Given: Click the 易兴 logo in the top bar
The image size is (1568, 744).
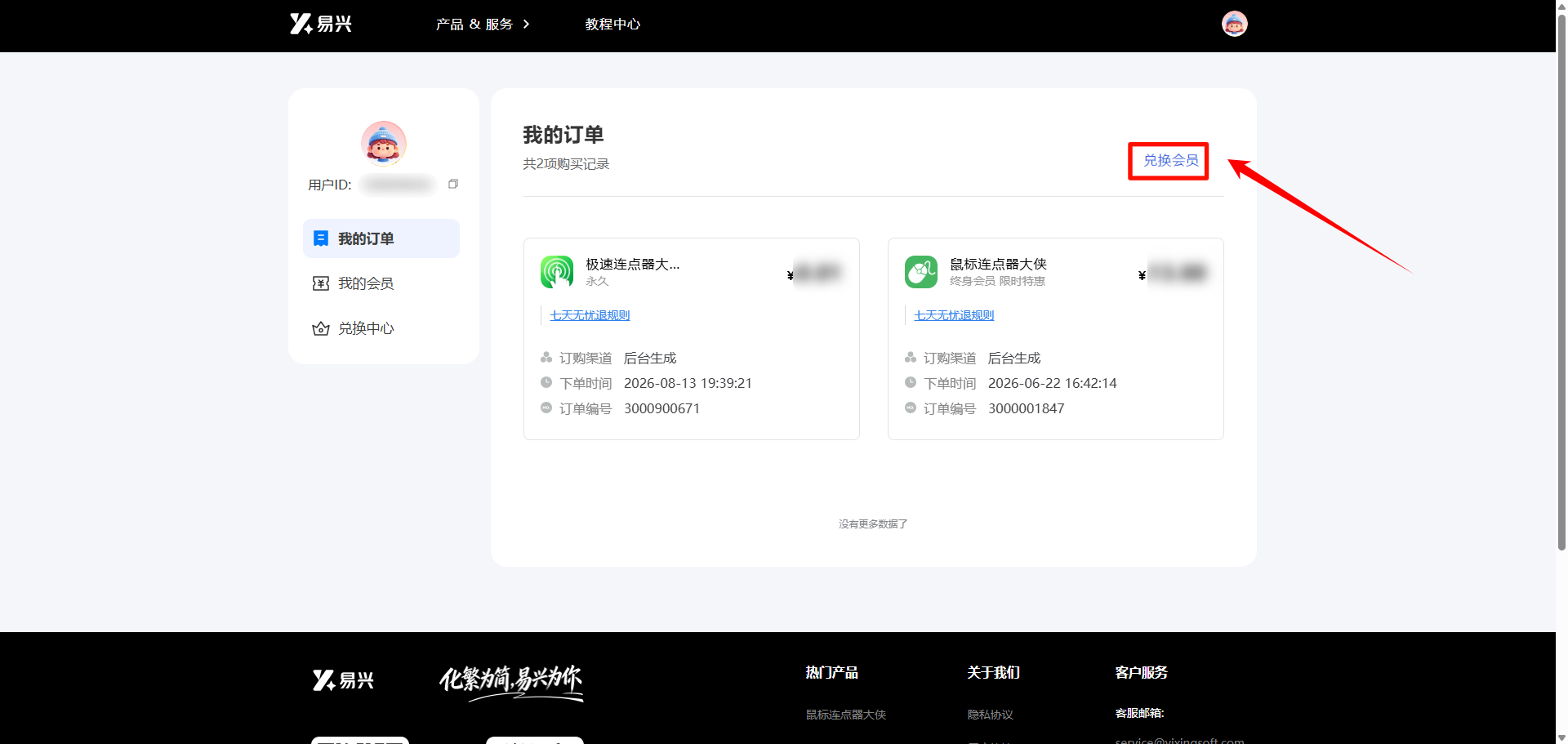Looking at the screenshot, I should [321, 24].
